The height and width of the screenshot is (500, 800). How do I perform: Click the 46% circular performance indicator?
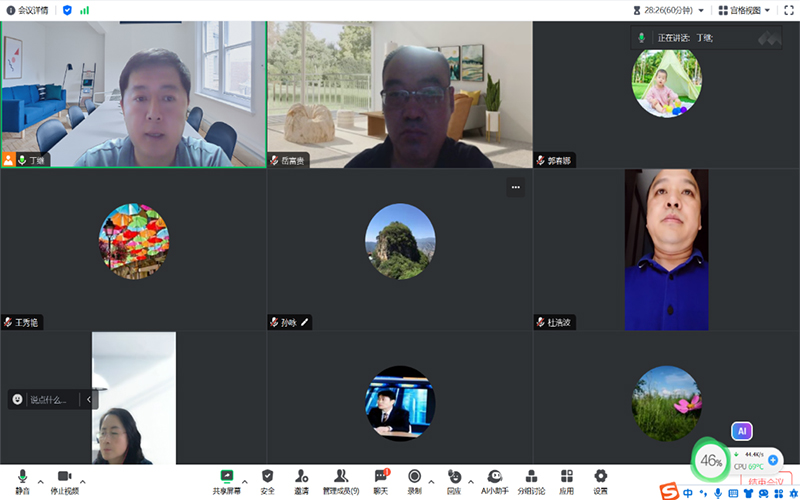point(711,461)
